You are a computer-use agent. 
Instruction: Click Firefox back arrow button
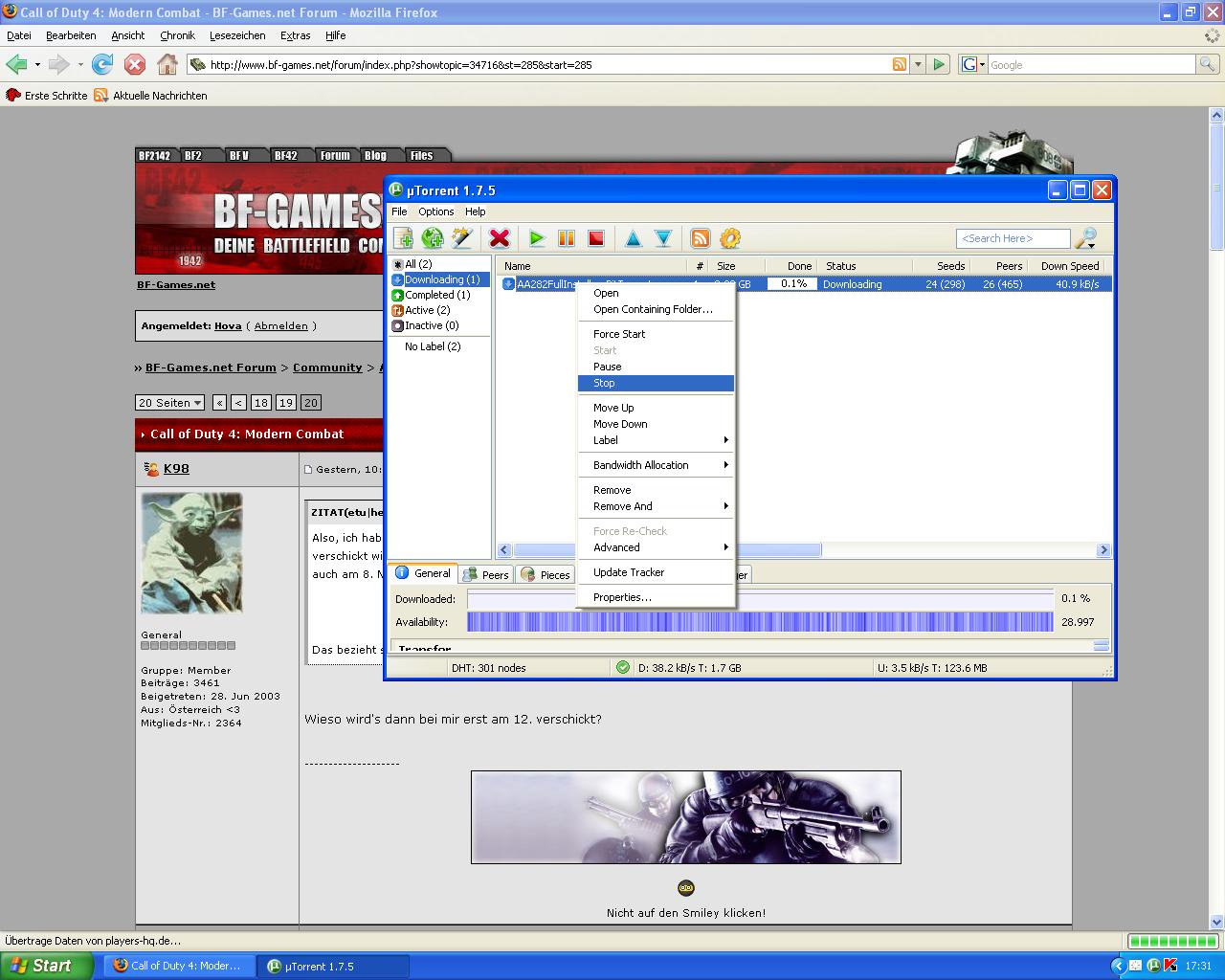tap(16, 64)
